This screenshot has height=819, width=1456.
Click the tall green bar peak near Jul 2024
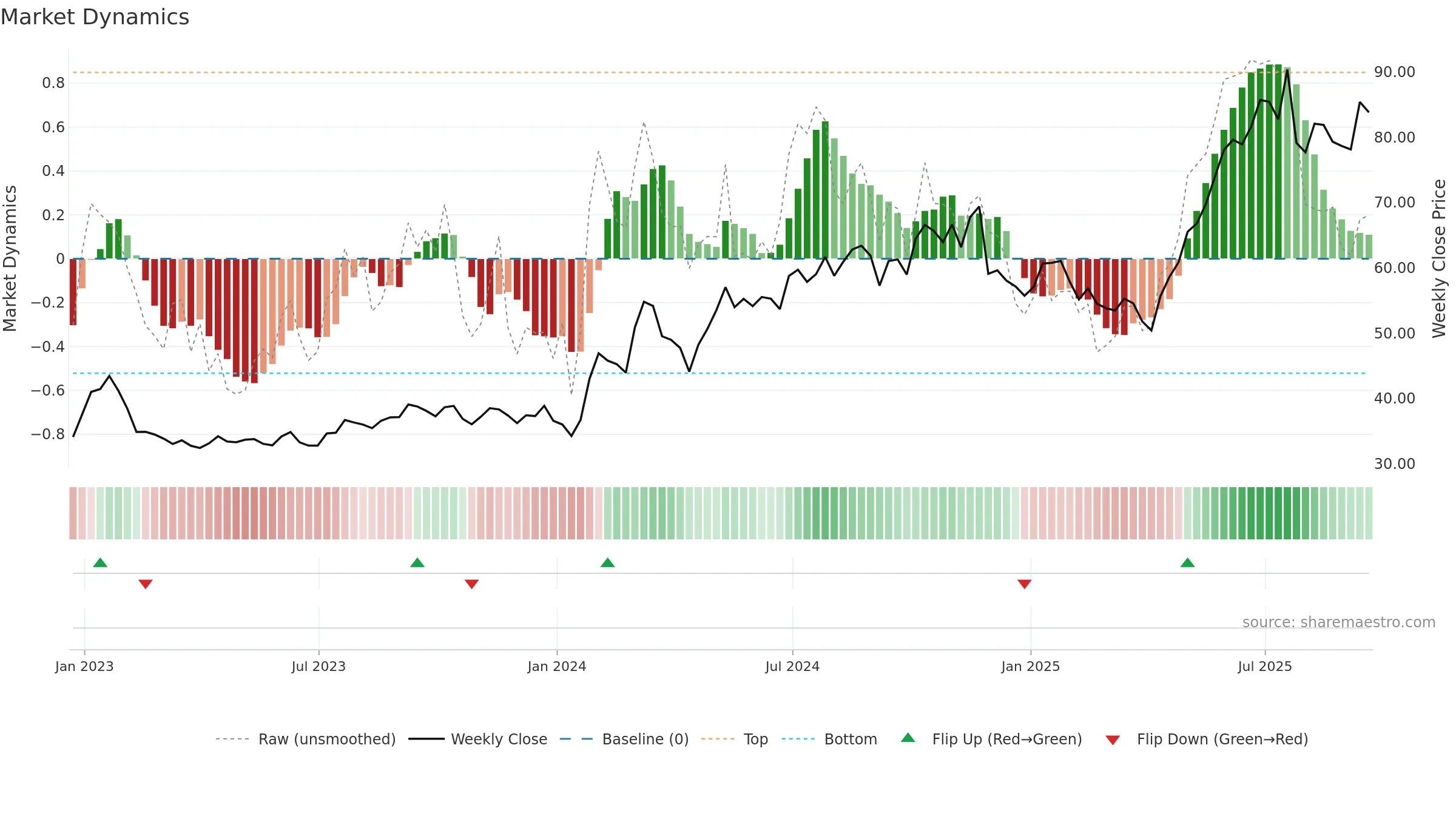tap(825, 190)
